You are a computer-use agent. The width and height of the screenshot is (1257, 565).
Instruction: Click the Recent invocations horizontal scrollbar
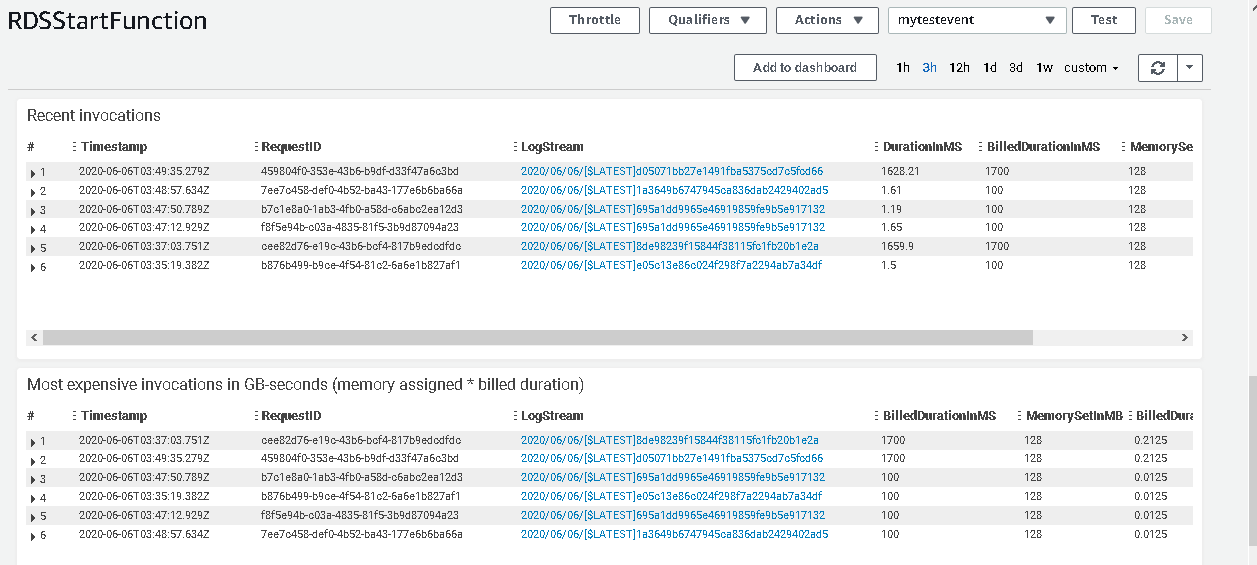(538, 338)
